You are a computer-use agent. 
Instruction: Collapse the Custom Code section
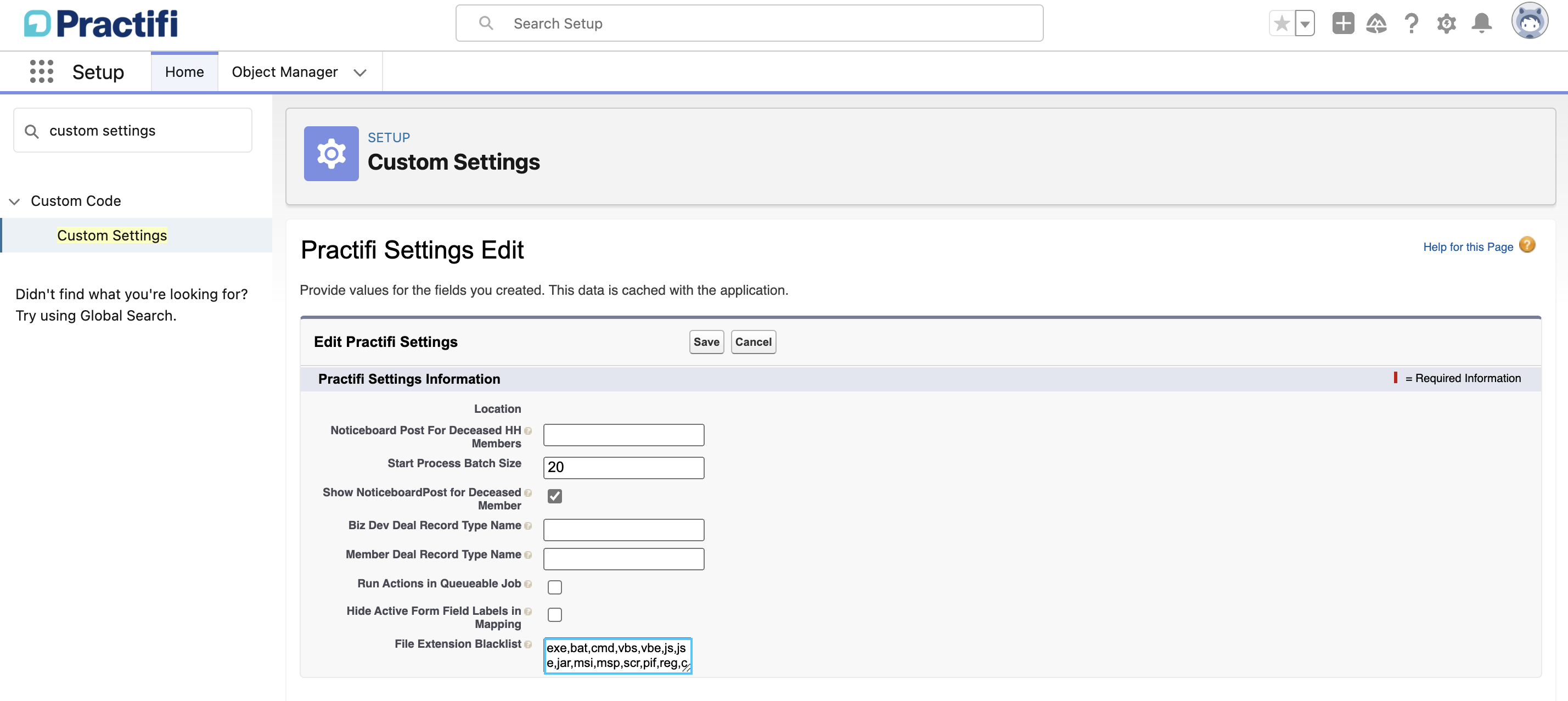coord(14,201)
